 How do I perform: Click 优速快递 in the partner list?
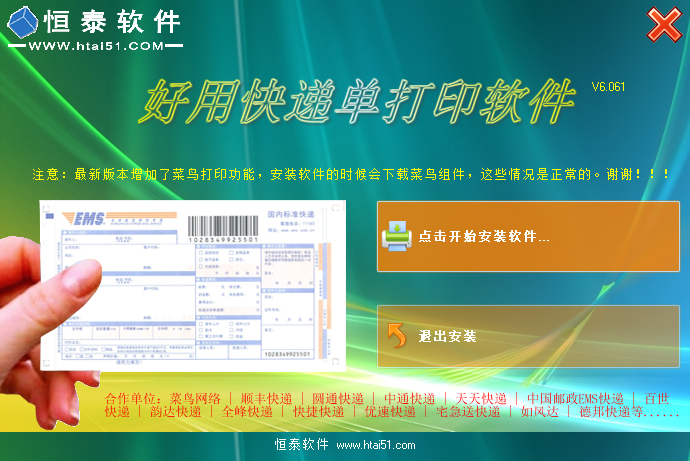coord(390,412)
